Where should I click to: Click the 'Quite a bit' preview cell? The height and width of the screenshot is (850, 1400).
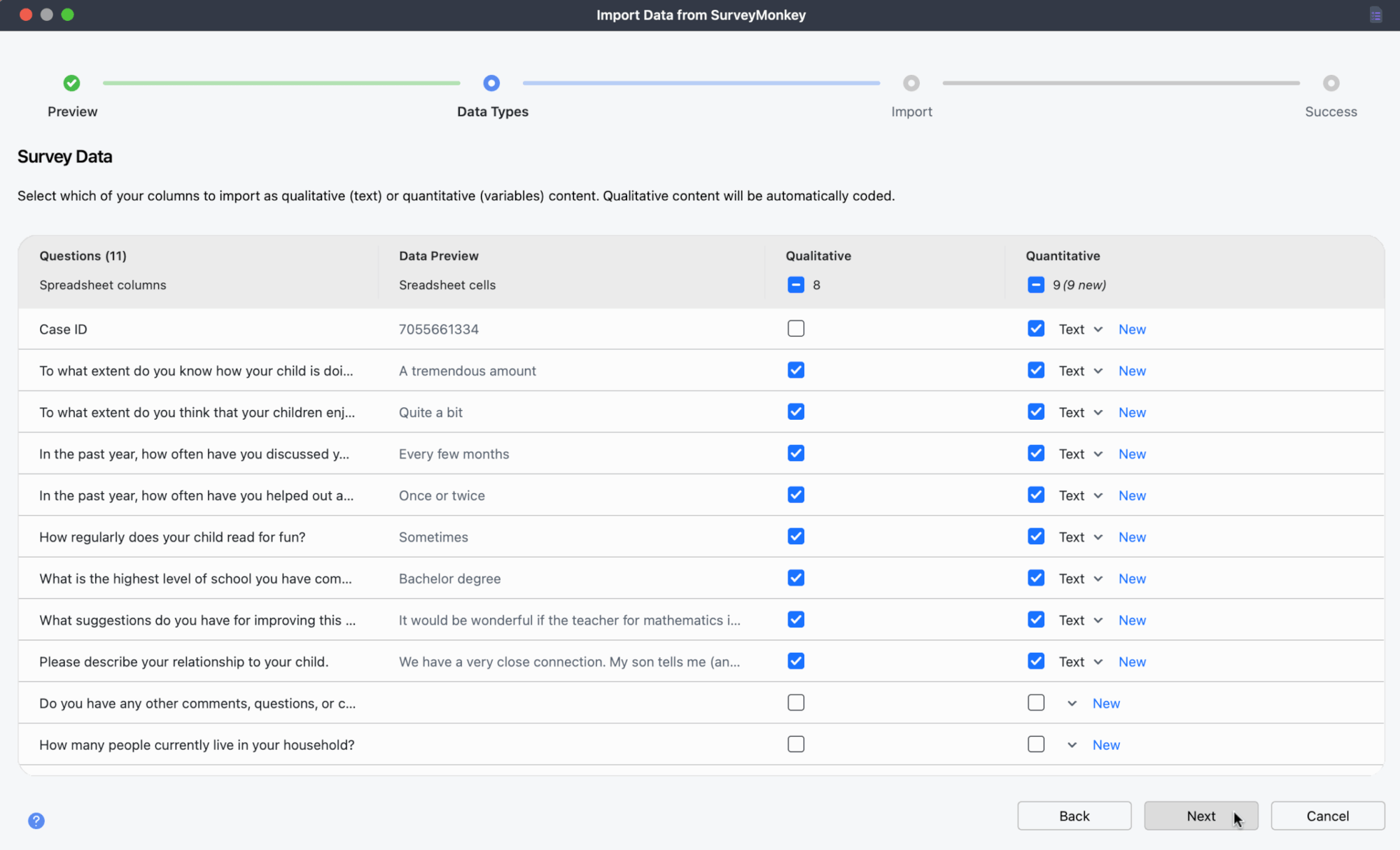coord(430,413)
